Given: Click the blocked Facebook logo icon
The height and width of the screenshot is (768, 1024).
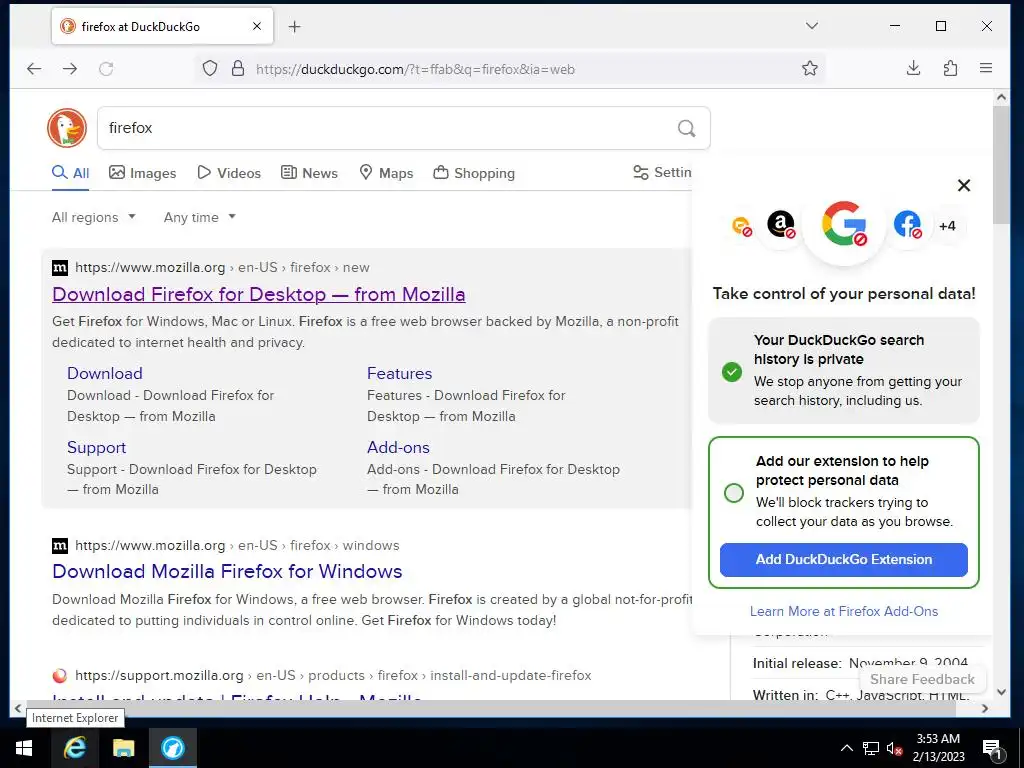Looking at the screenshot, I should [x=908, y=225].
